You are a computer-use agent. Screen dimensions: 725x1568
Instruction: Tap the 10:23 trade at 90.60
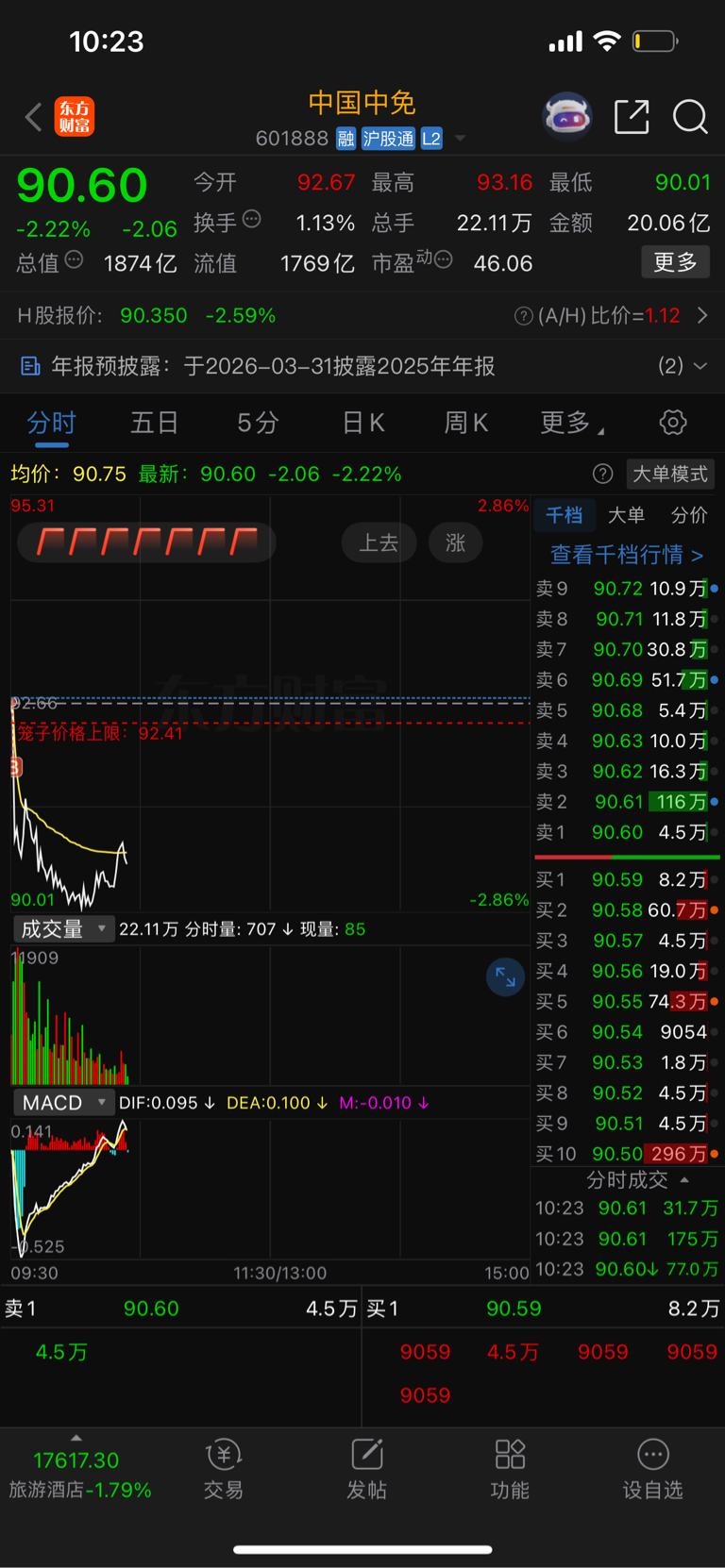coord(627,1269)
